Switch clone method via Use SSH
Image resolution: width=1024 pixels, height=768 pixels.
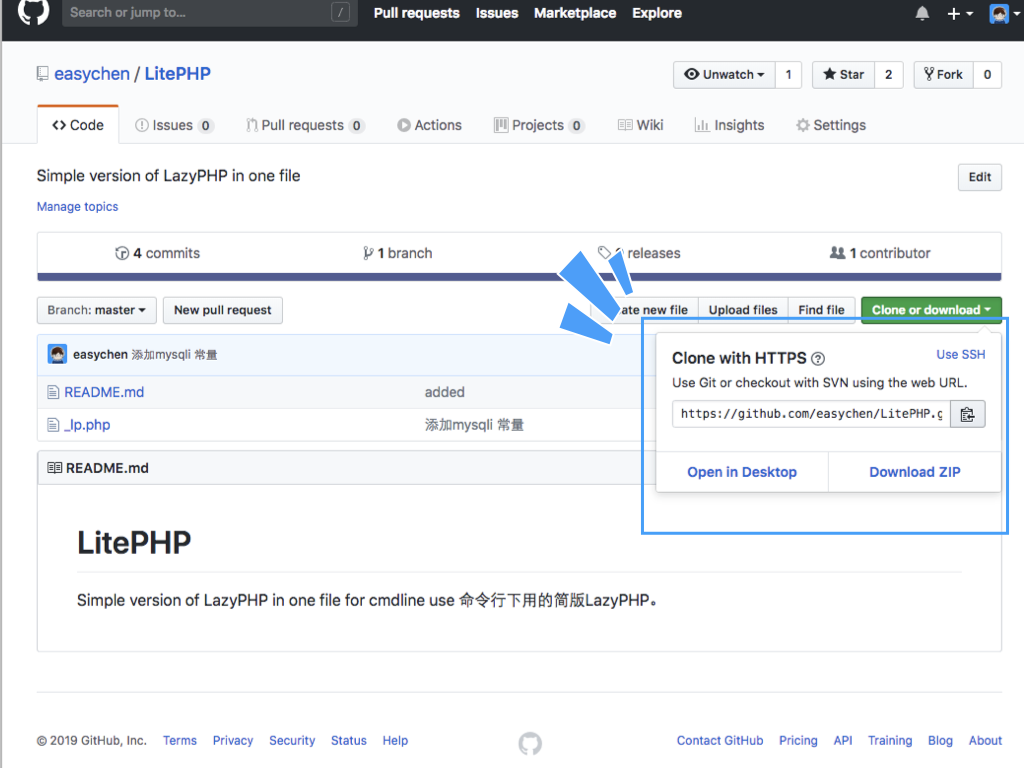click(960, 354)
